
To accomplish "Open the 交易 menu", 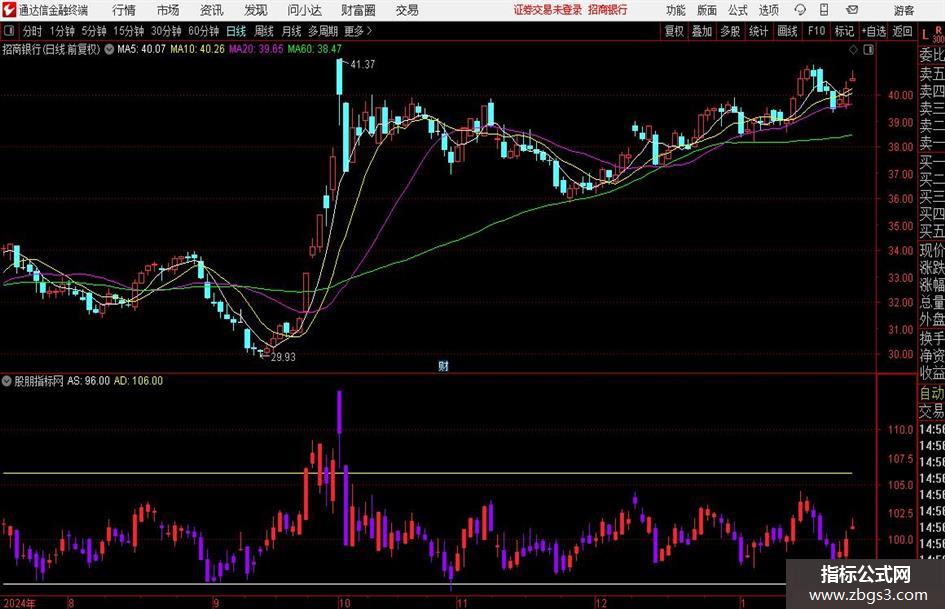I will [407, 10].
